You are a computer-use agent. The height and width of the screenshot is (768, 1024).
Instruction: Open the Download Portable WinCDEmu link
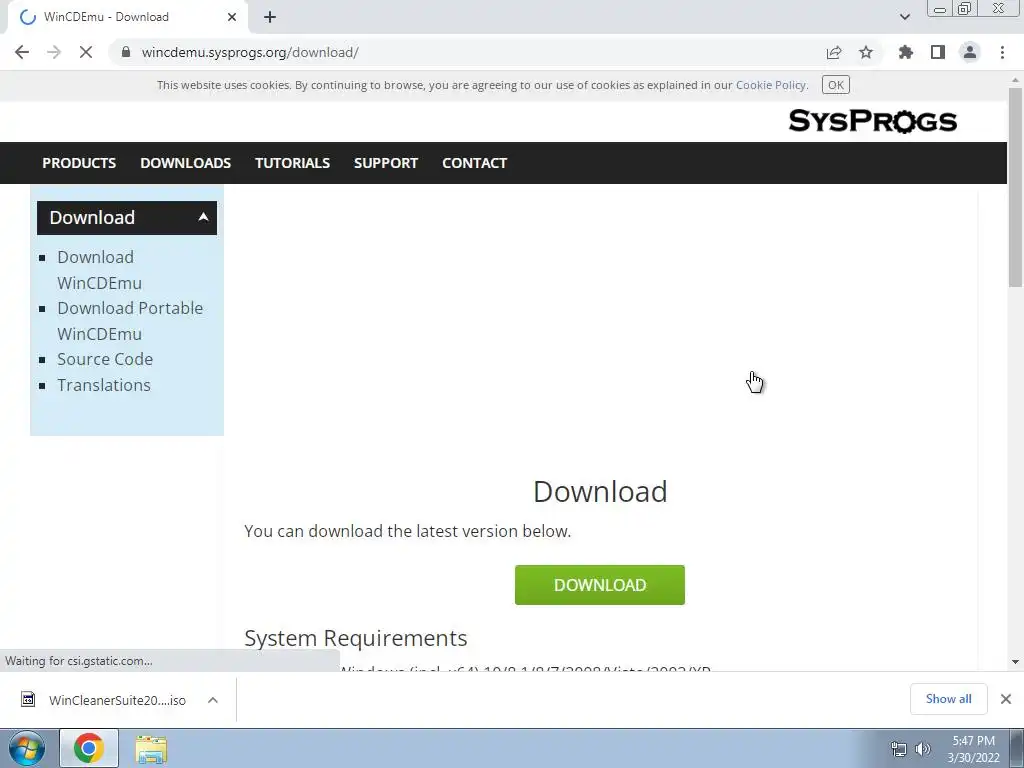tap(130, 321)
